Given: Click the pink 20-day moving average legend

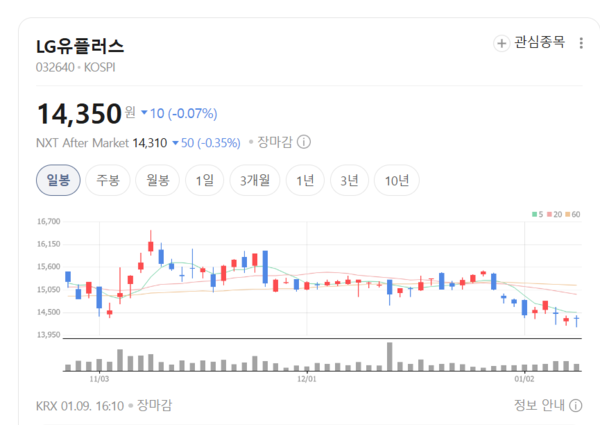Looking at the screenshot, I should 554,214.
